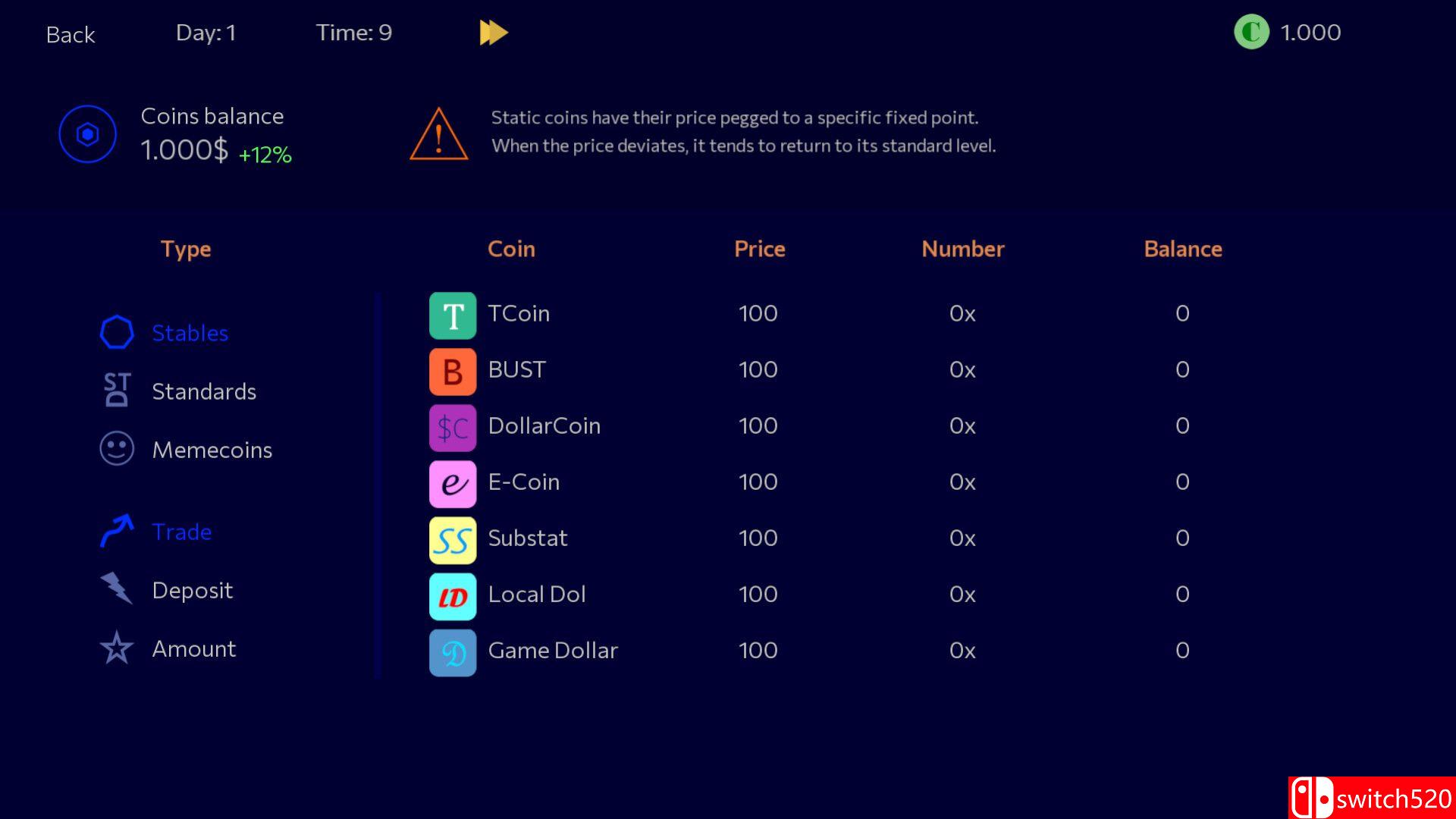
Task: Click the Substat coin icon
Action: tap(452, 539)
